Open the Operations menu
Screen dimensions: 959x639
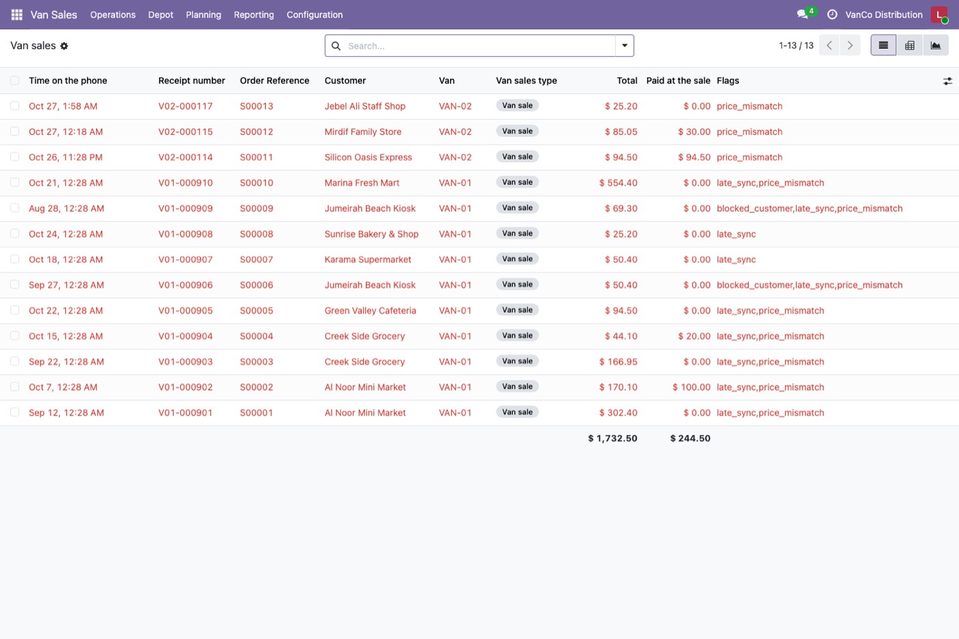pyautogui.click(x=113, y=15)
